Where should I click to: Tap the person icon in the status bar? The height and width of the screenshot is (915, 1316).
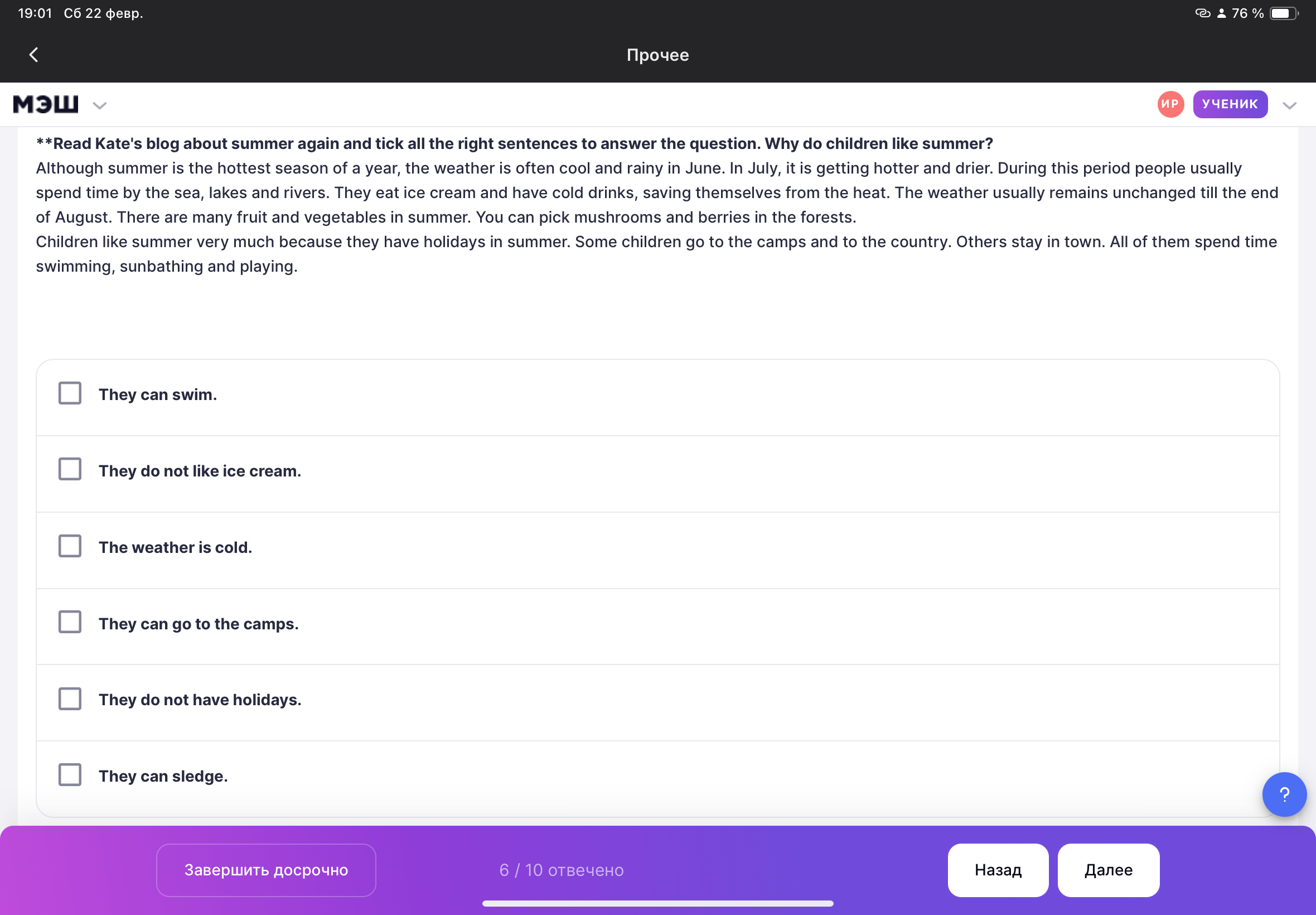pyautogui.click(x=1221, y=13)
